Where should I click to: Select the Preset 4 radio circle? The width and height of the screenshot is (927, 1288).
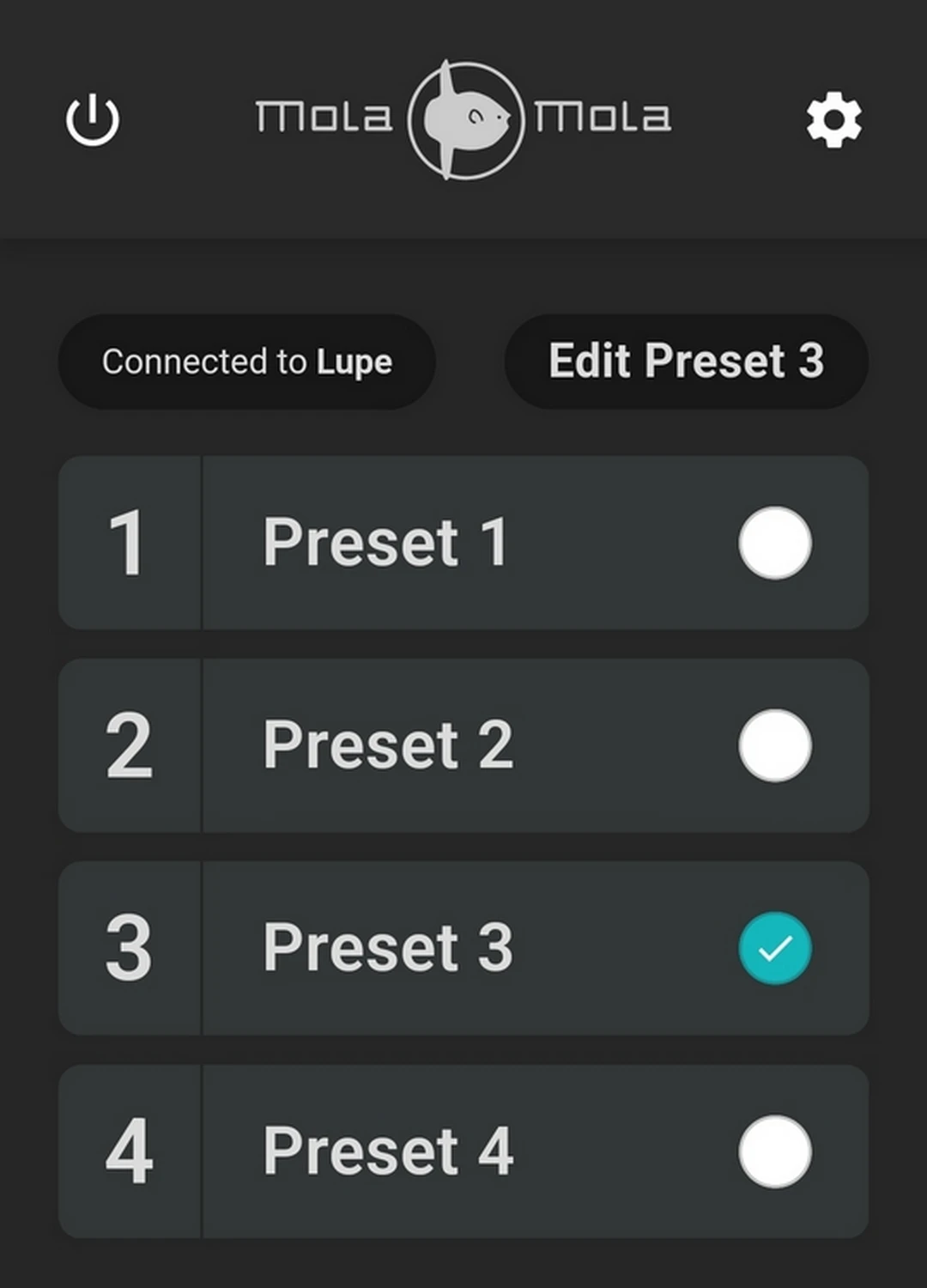[x=774, y=1151]
